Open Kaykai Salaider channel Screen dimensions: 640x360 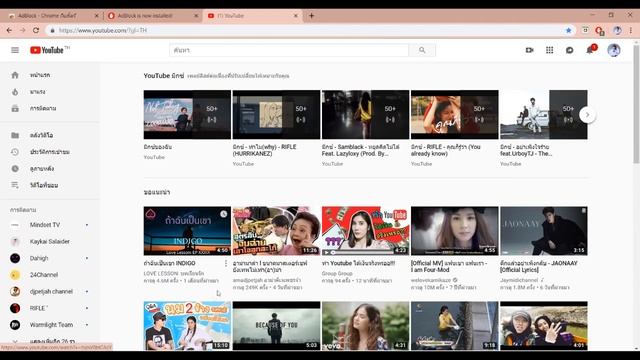tap(49, 242)
